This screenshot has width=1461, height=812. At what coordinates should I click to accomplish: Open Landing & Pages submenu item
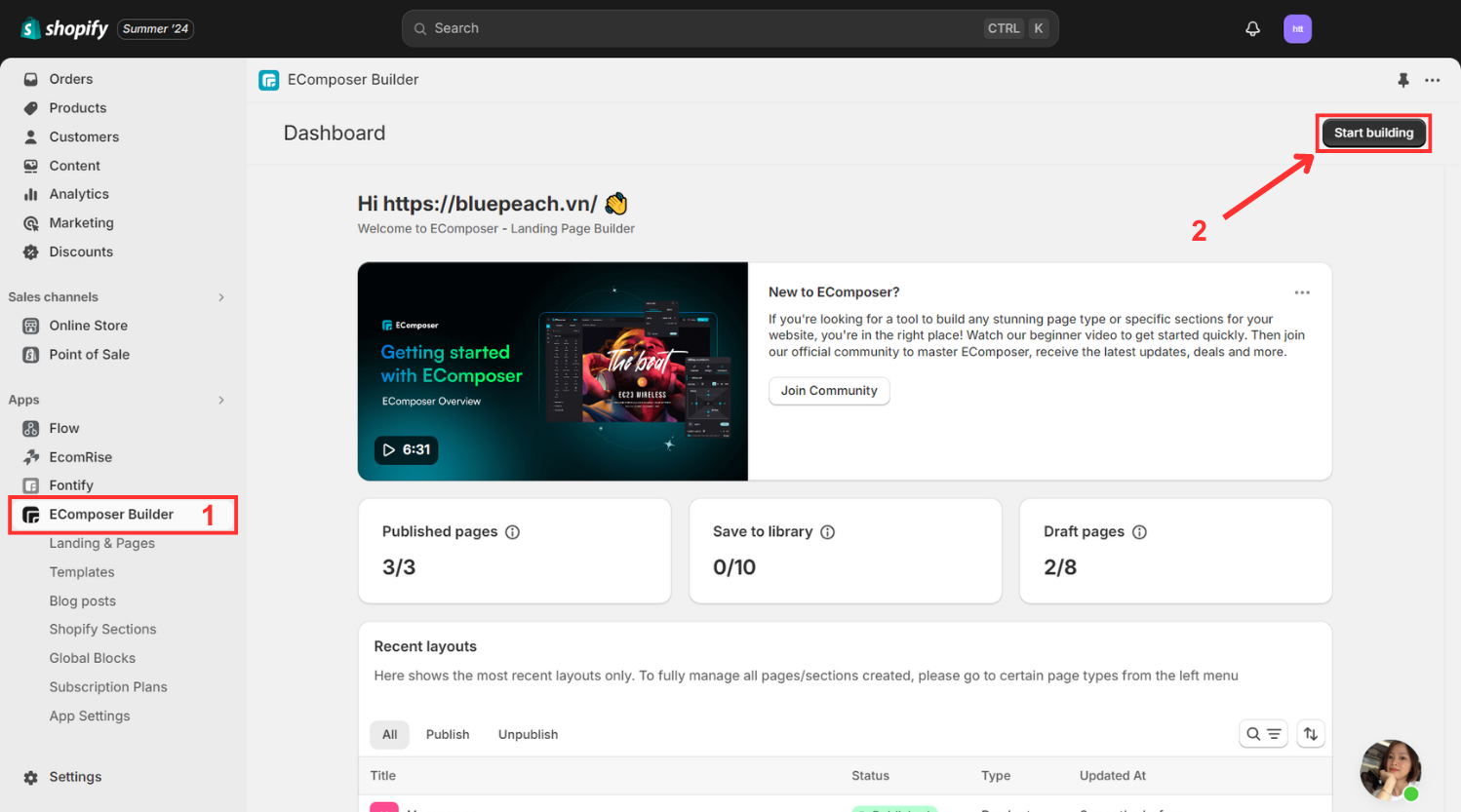pos(102,543)
